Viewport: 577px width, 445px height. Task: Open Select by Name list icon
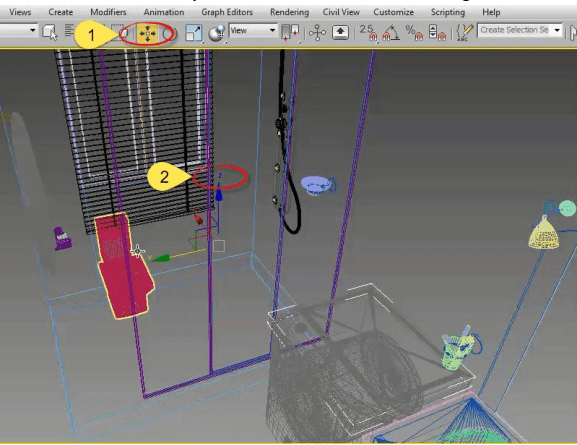click(x=69, y=31)
